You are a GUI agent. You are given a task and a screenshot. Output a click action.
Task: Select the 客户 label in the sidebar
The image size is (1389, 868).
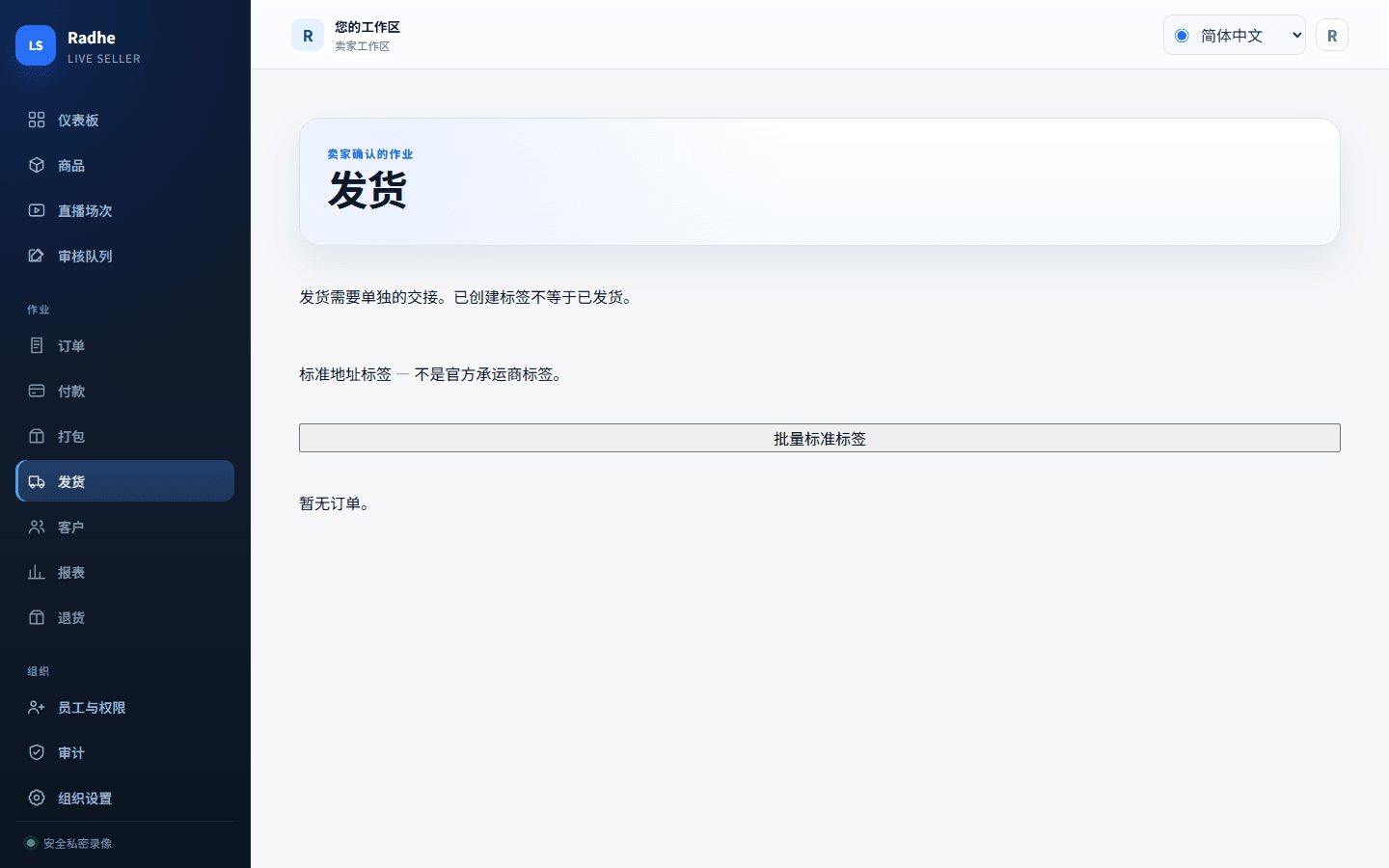click(71, 528)
